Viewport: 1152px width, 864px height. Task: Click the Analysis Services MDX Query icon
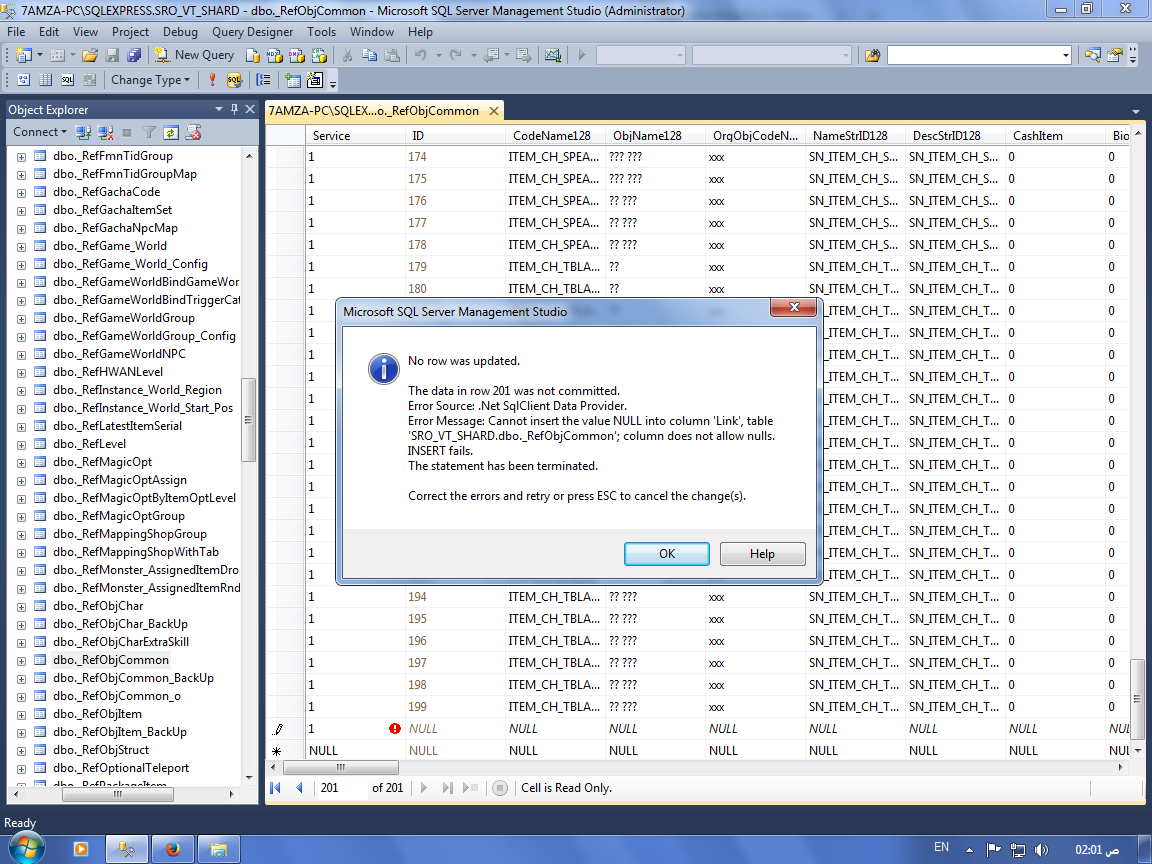[275, 55]
